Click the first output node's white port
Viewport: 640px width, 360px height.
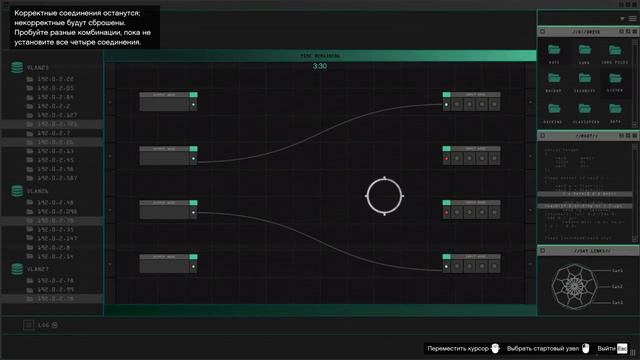[x=193, y=104]
